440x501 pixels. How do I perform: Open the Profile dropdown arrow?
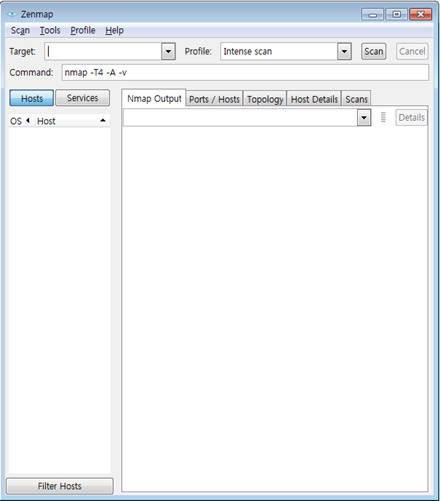click(x=344, y=51)
